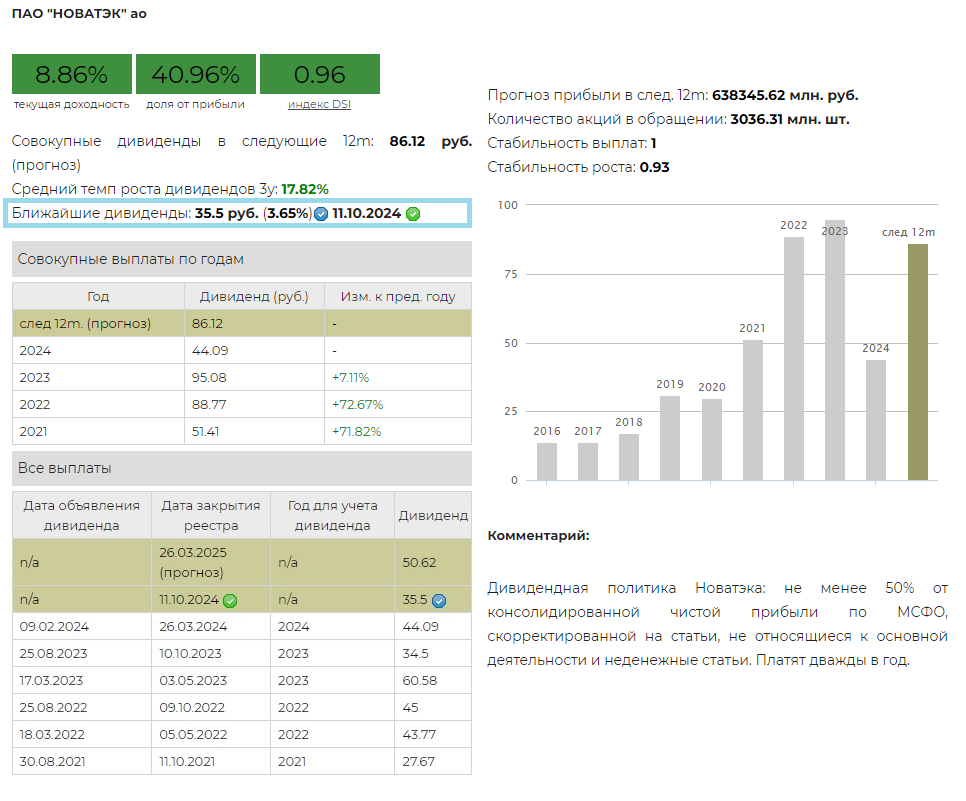Click Дата закрытия реестра column header
Viewport: 966px width, 801px height.
coord(211,515)
